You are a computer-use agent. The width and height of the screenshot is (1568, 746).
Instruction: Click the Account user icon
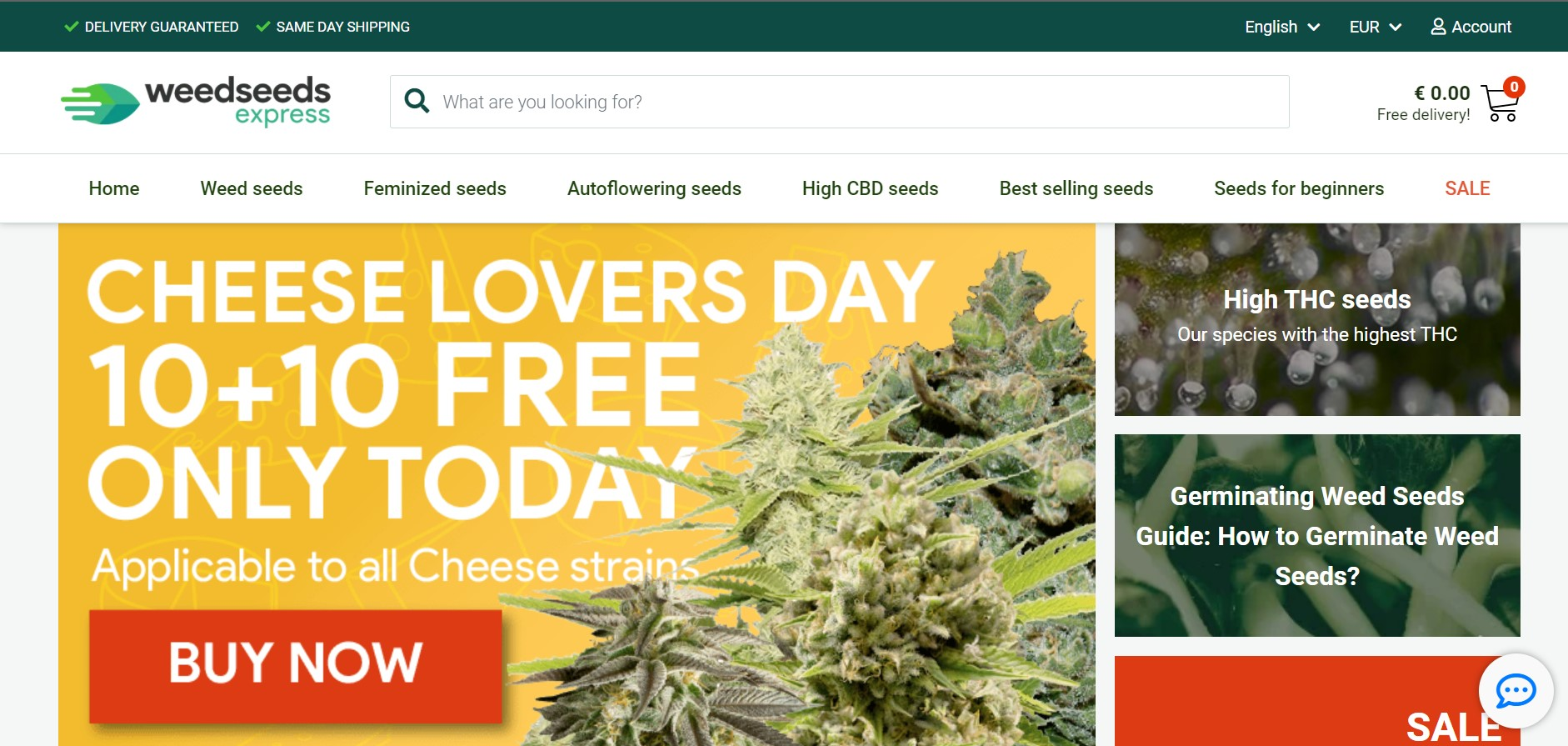pyautogui.click(x=1438, y=27)
